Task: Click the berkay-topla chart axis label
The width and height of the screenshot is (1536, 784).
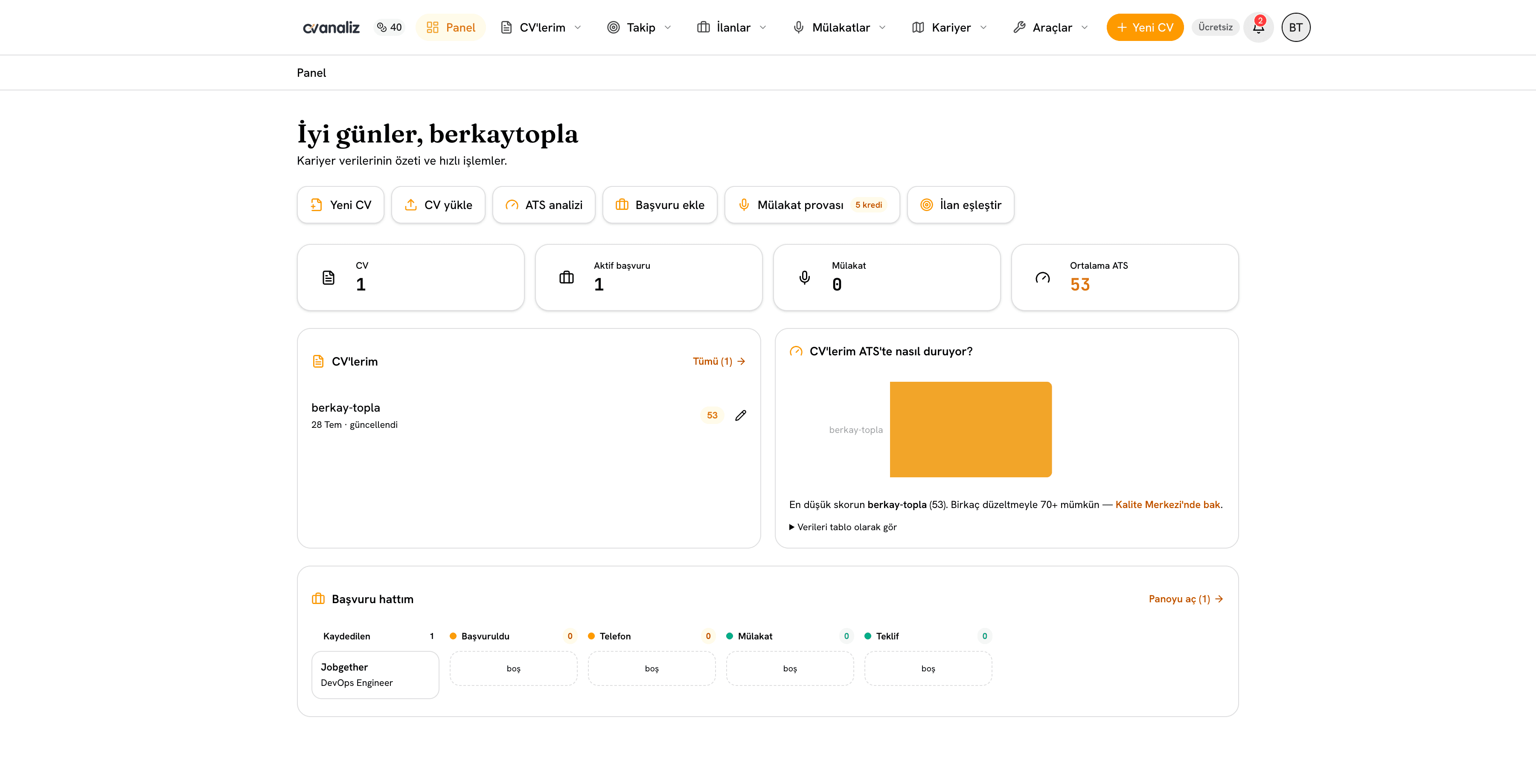Action: (855, 430)
